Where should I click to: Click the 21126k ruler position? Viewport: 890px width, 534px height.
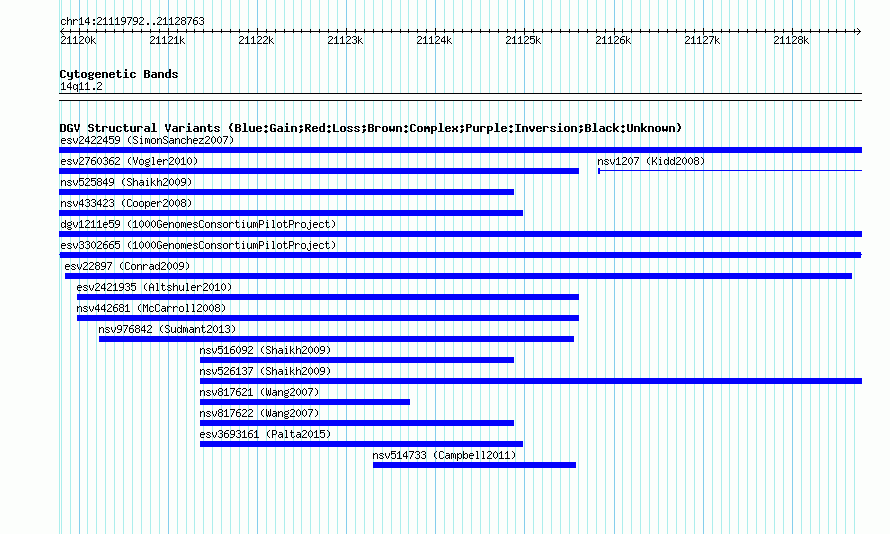tap(613, 40)
